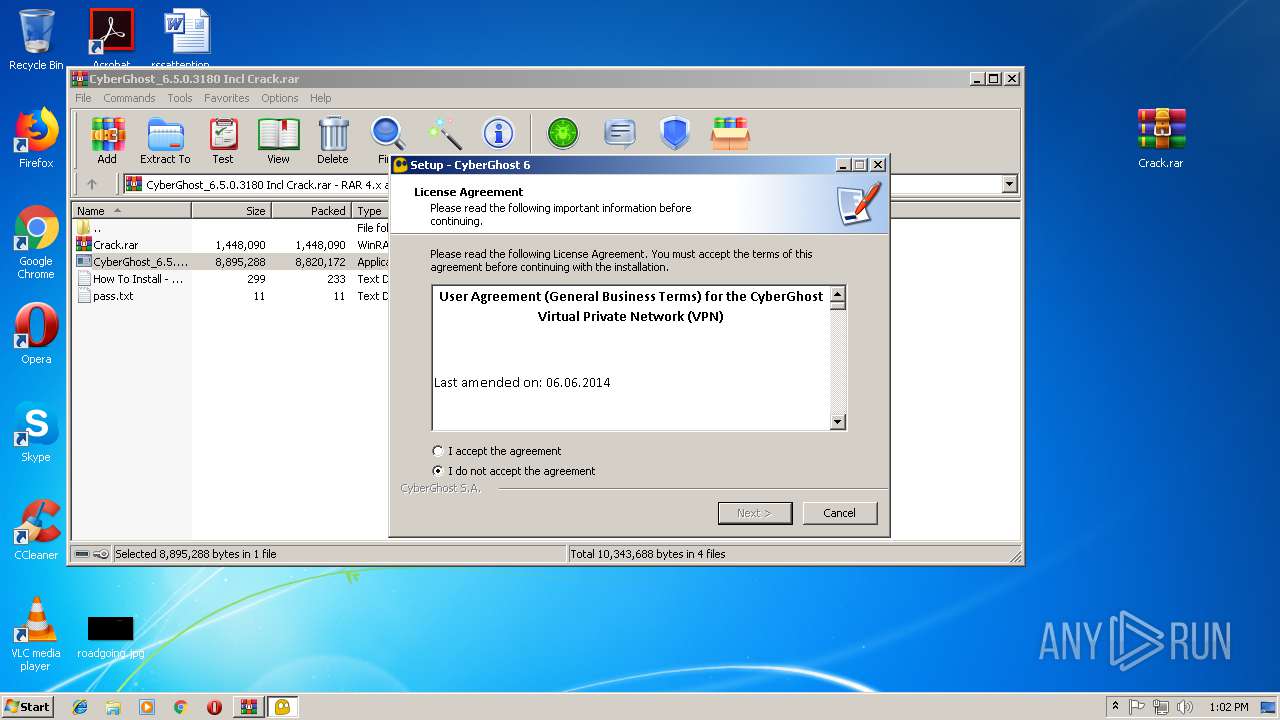The width and height of the screenshot is (1280, 720).
Task: Click the Add toolbar icon in WinRAR
Action: 107,141
